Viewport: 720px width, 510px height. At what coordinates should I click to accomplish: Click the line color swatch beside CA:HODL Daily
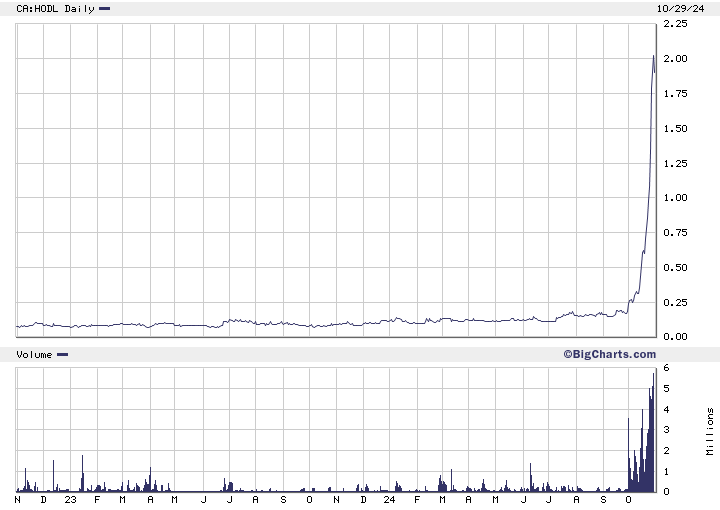tap(105, 8)
